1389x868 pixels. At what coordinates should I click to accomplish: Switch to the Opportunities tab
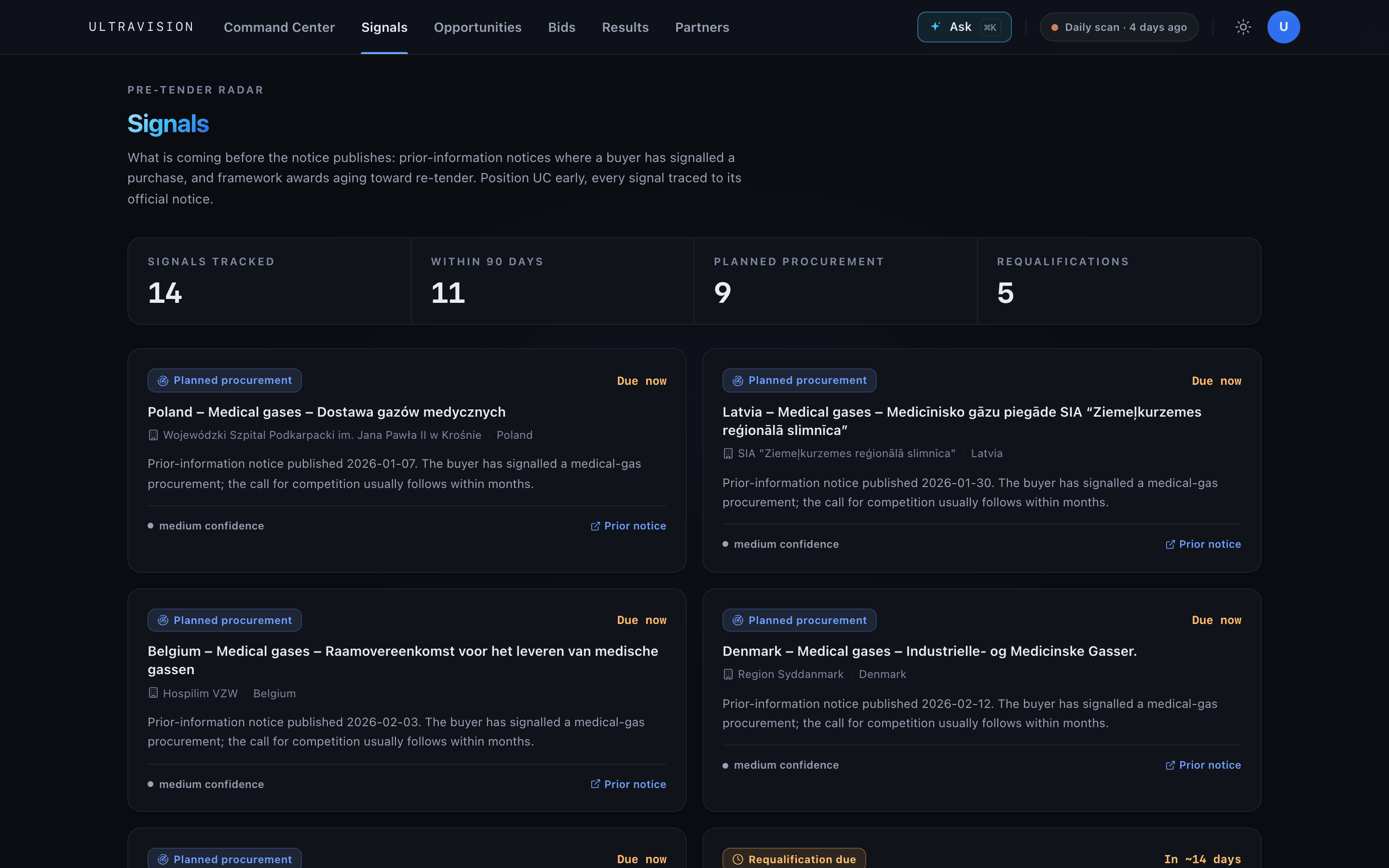pos(477,27)
